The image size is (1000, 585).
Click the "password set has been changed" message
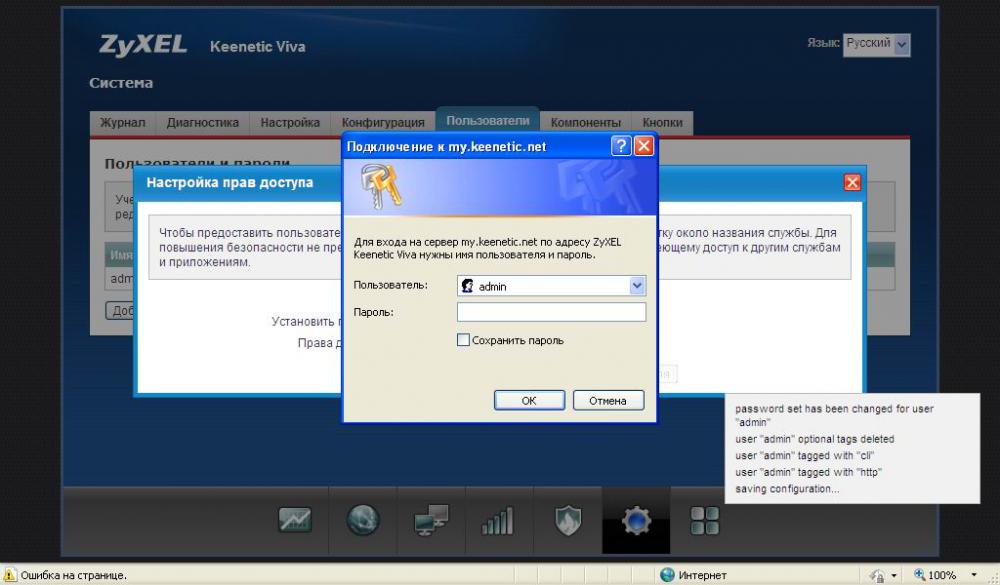[x=834, y=415]
